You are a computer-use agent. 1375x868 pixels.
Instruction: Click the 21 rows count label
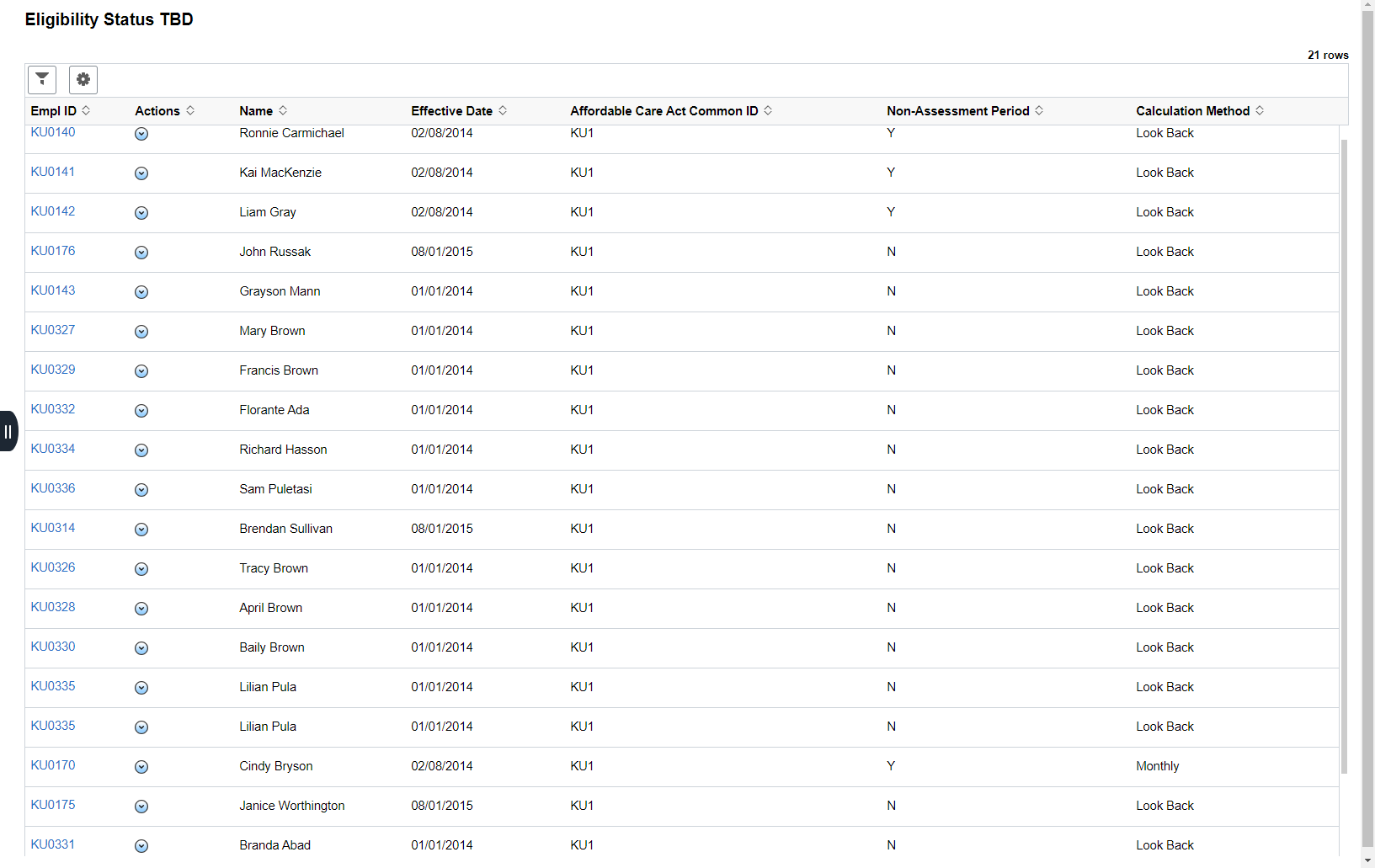(x=1328, y=55)
